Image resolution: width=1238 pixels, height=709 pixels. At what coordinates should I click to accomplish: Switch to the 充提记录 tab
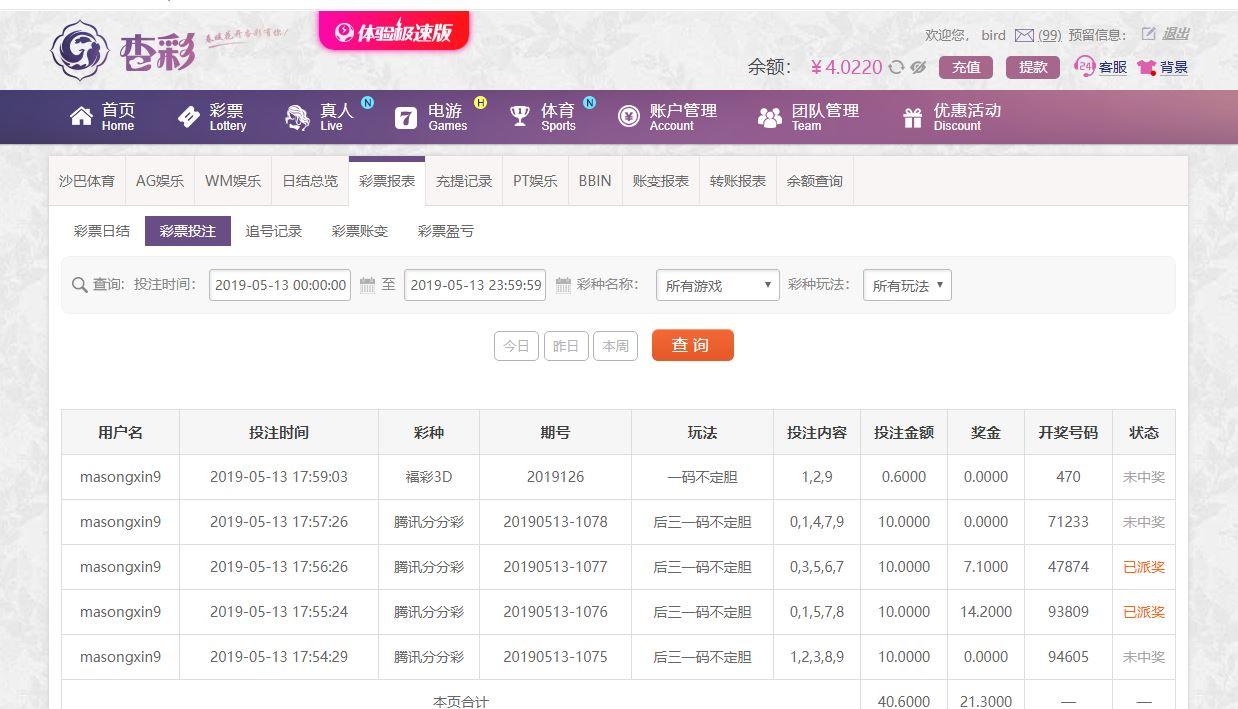(x=464, y=181)
